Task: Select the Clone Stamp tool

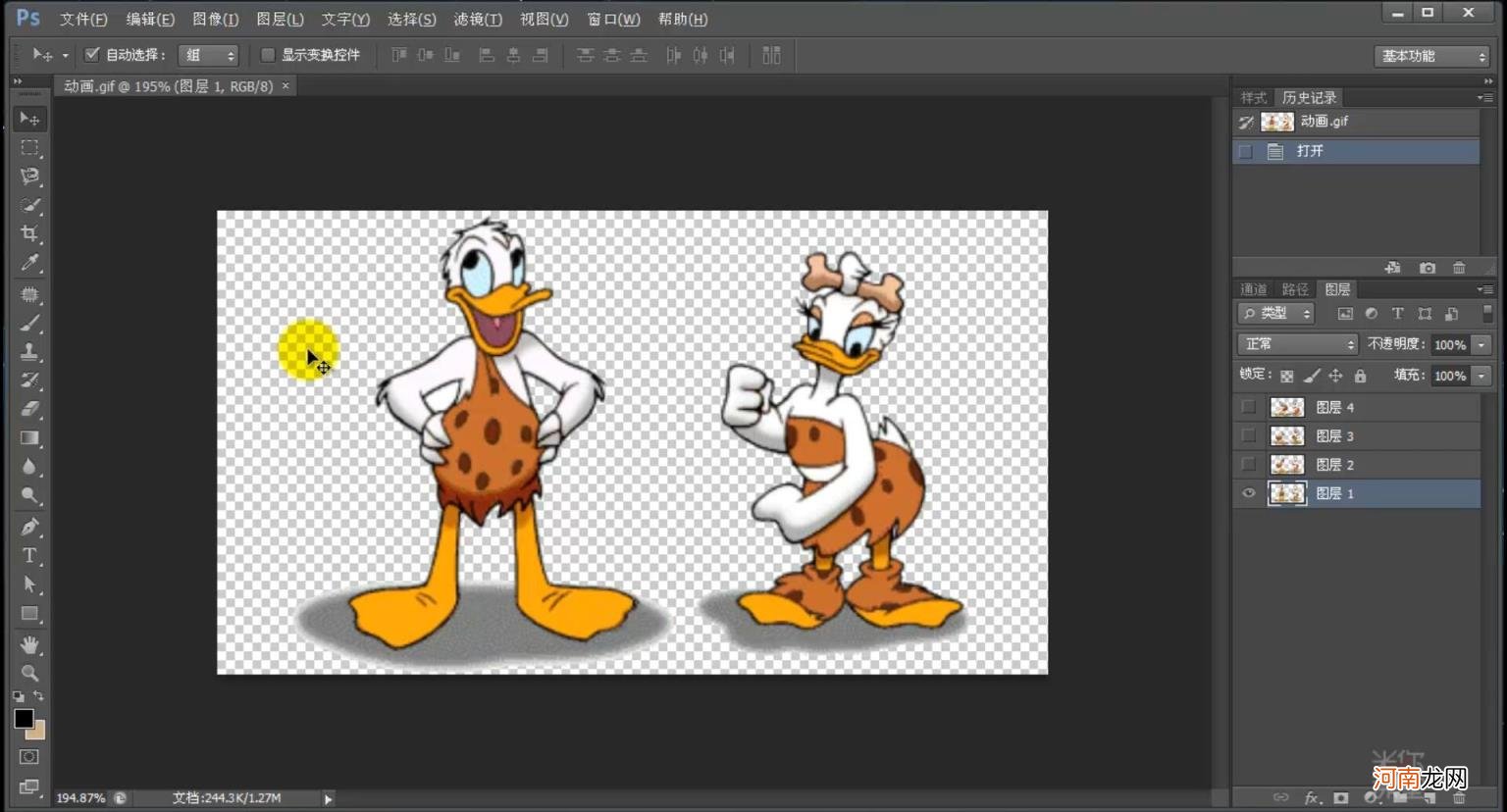Action: click(29, 351)
